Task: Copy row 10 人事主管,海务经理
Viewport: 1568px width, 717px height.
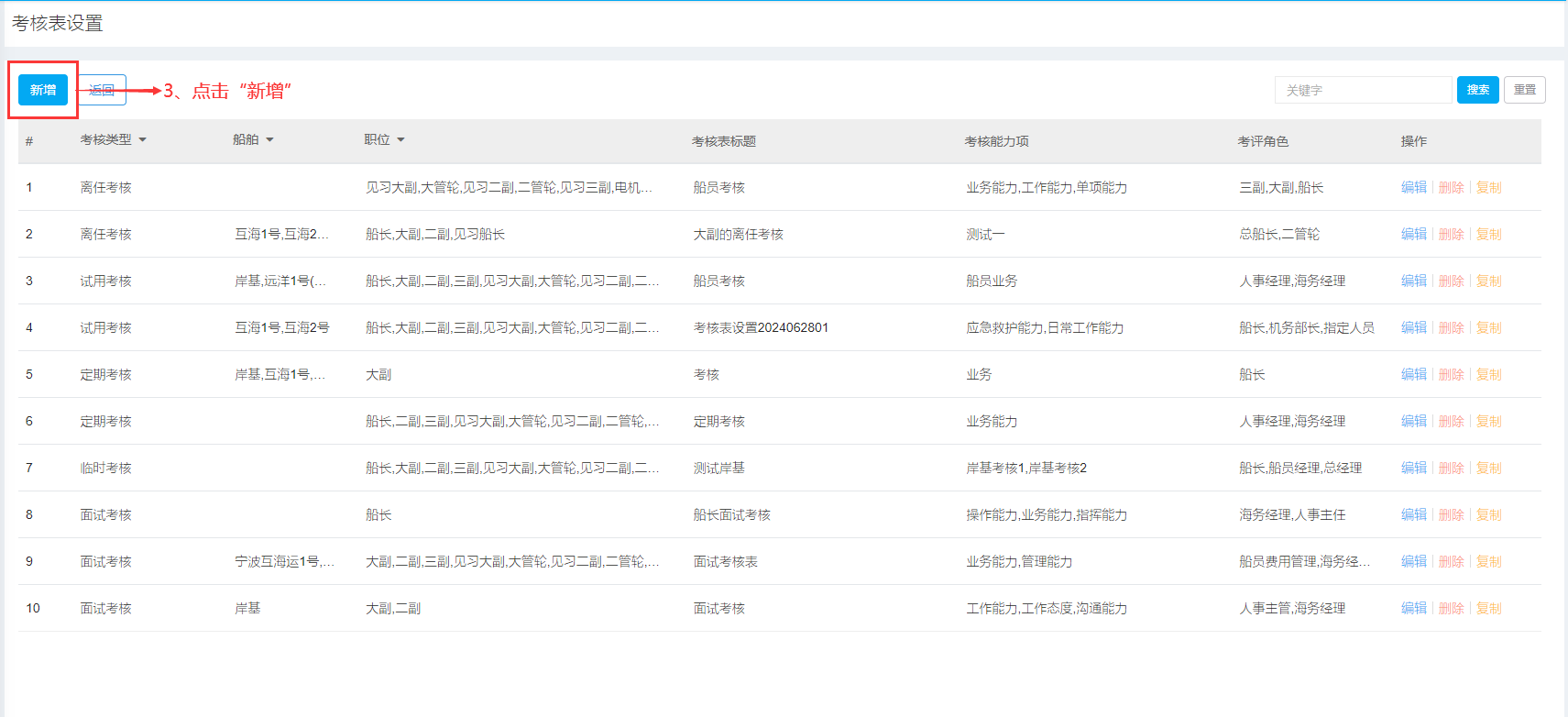Action: coord(1488,608)
